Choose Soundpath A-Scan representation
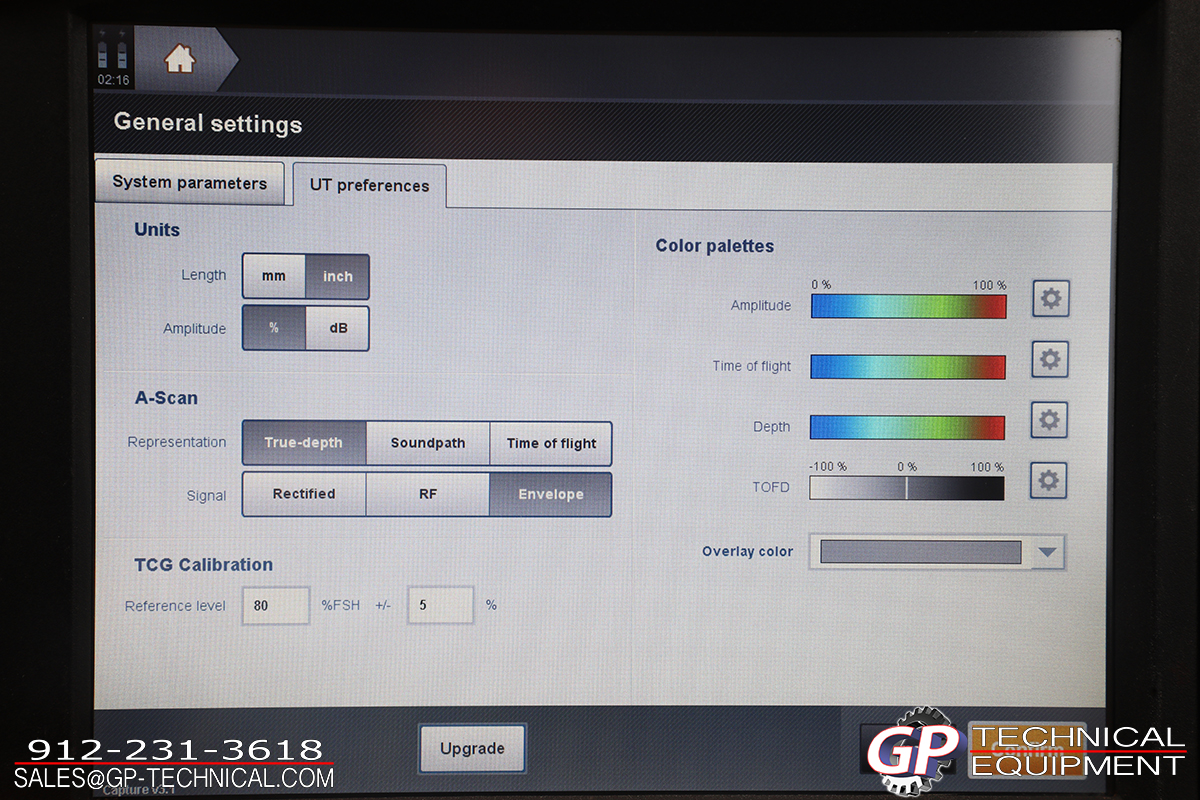This screenshot has width=1200, height=800. pyautogui.click(x=427, y=443)
